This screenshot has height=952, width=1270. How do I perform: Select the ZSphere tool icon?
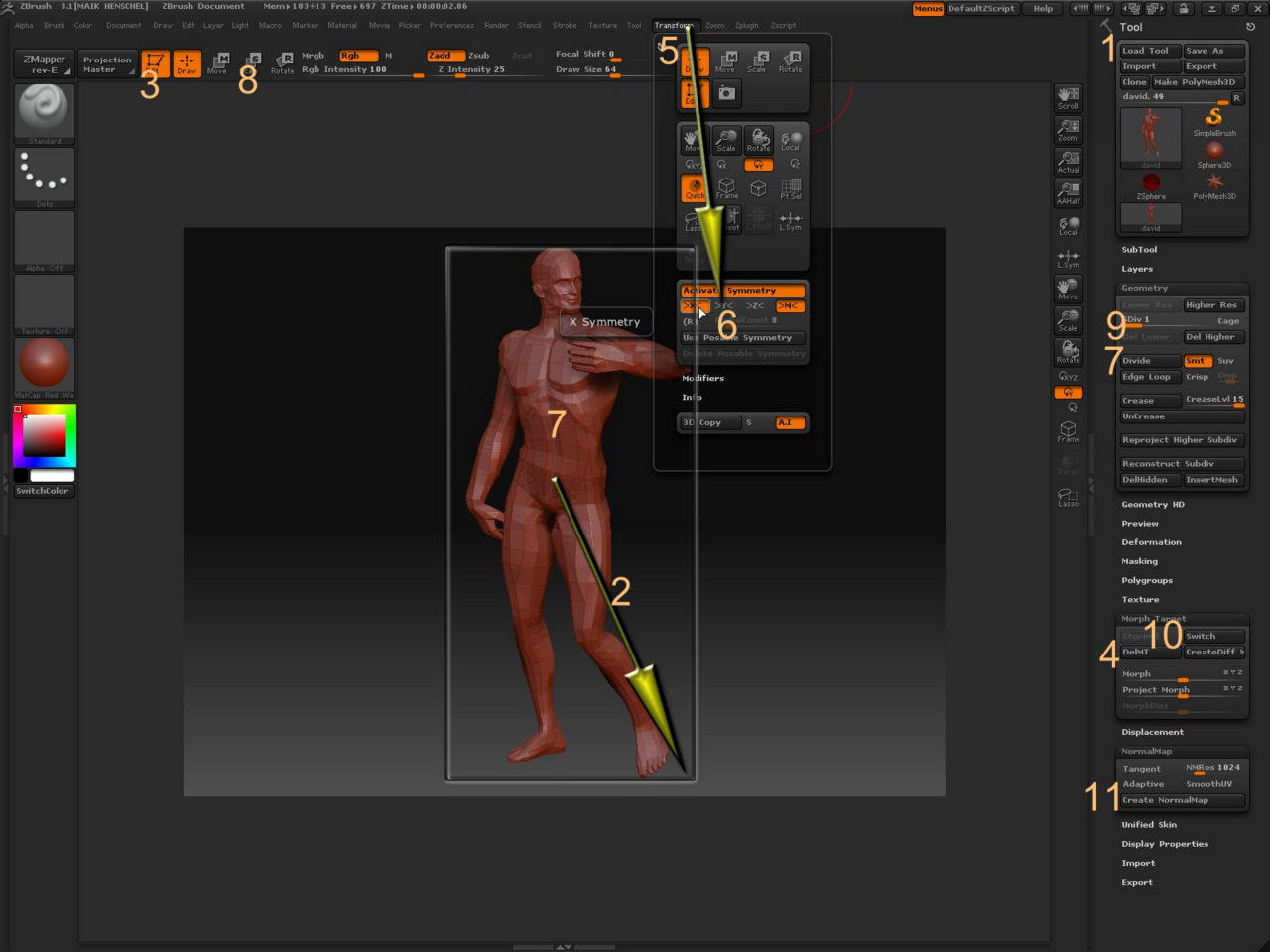click(1151, 184)
